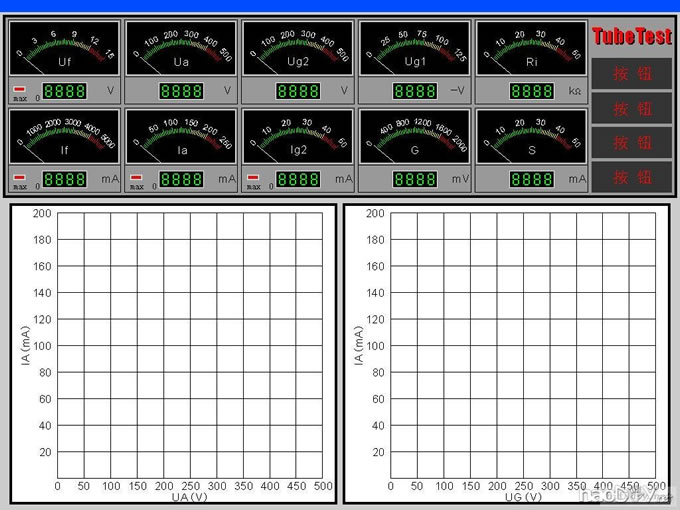Viewport: 680px width, 510px height.
Task: Toggle the red max indicator under Ia
Action: (136, 178)
